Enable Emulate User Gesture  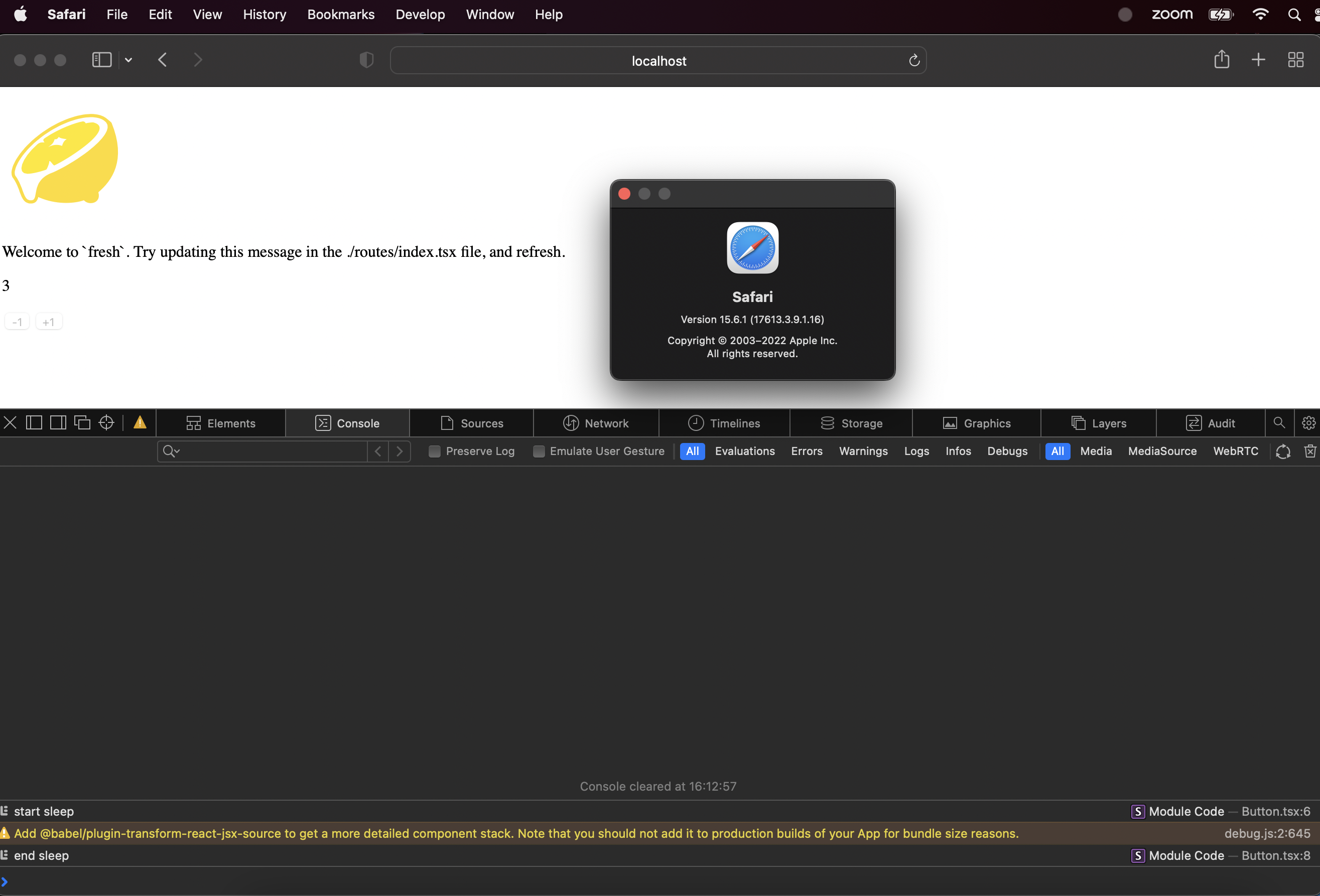click(x=539, y=451)
